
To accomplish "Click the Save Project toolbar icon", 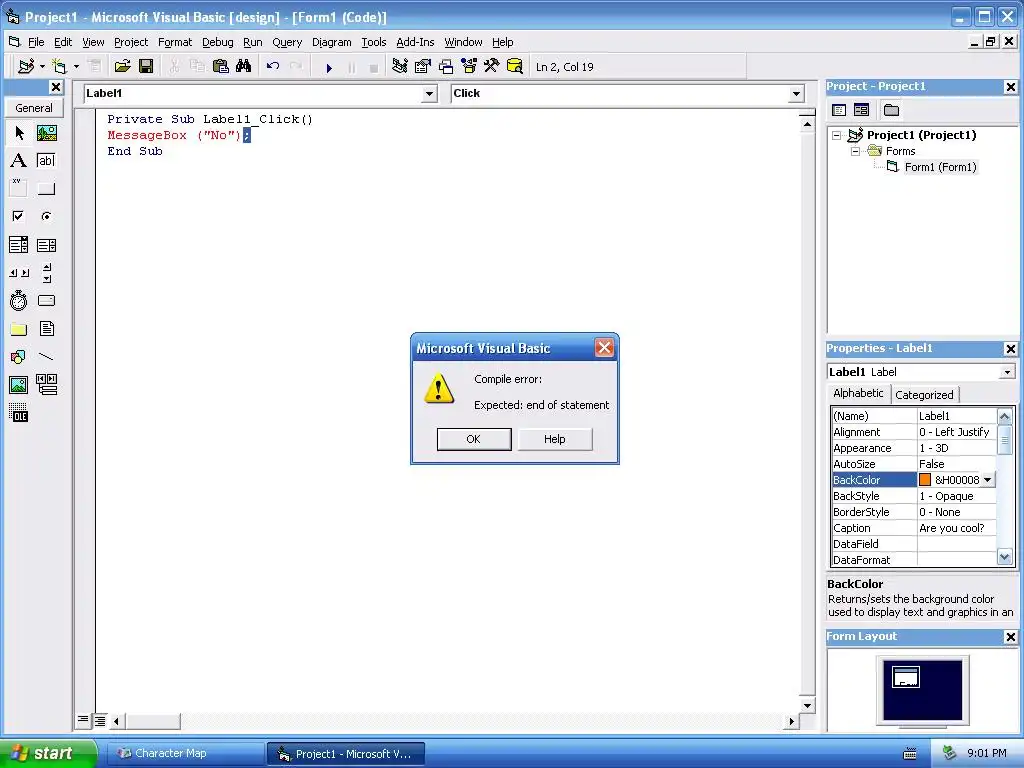I will tap(146, 66).
